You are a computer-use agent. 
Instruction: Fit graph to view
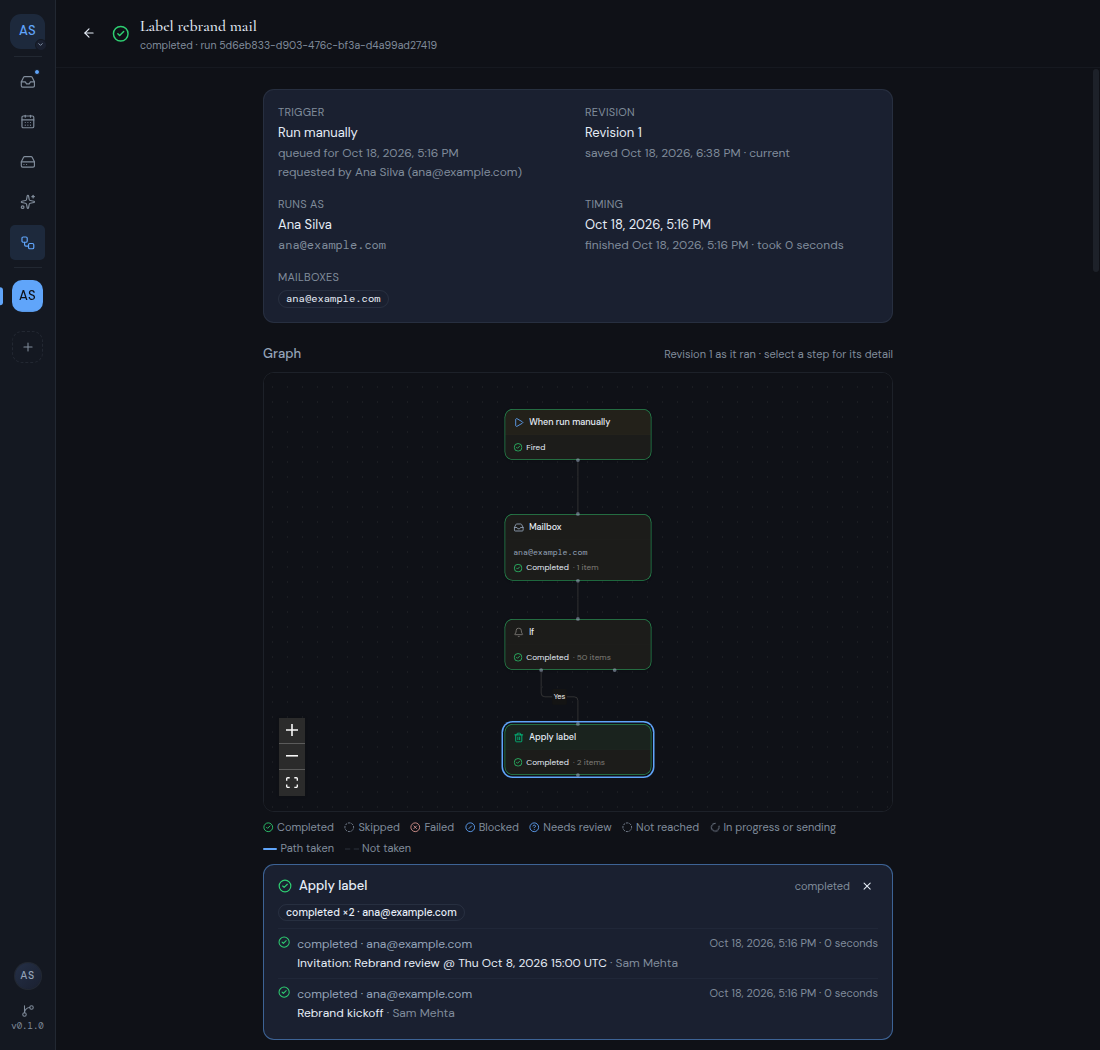pos(292,783)
